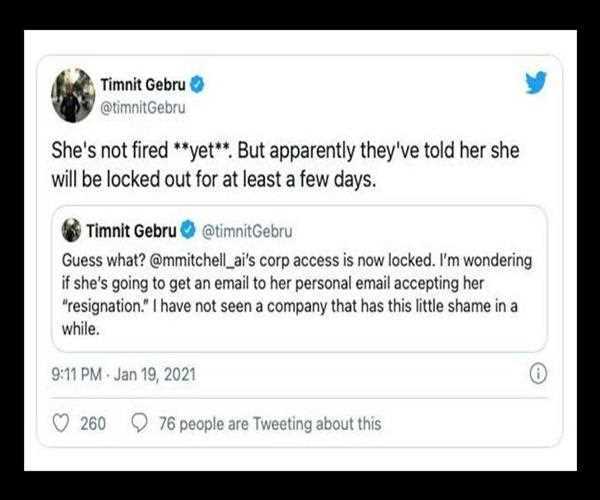The height and width of the screenshot is (500, 600).
Task: Open "76 people are Tweeting about this"
Action: (x=270, y=423)
